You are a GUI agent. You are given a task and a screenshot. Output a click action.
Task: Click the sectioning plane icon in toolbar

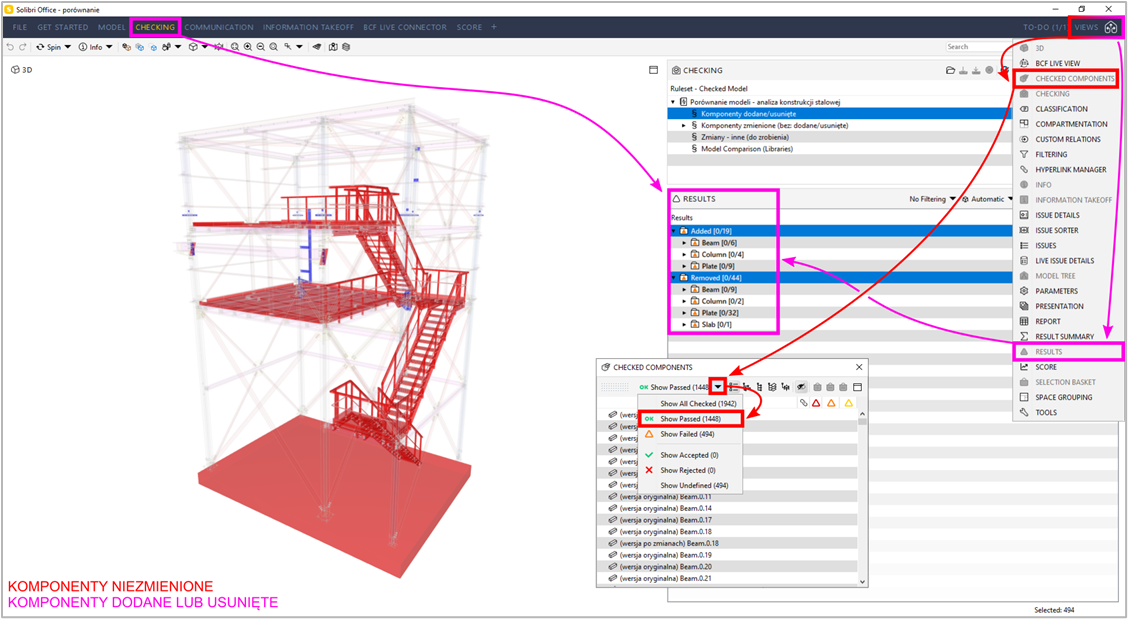(317, 47)
